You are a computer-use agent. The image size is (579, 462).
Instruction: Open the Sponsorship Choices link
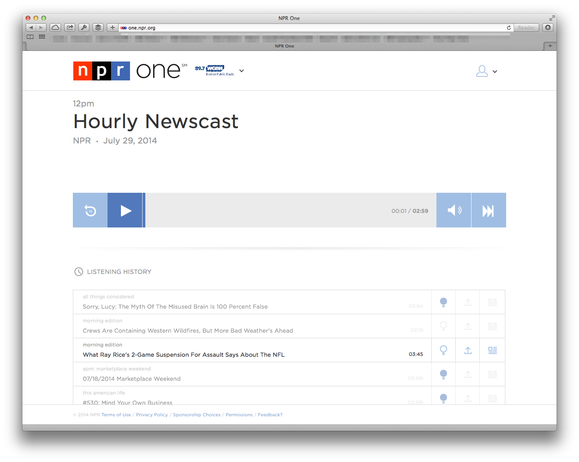(x=196, y=415)
